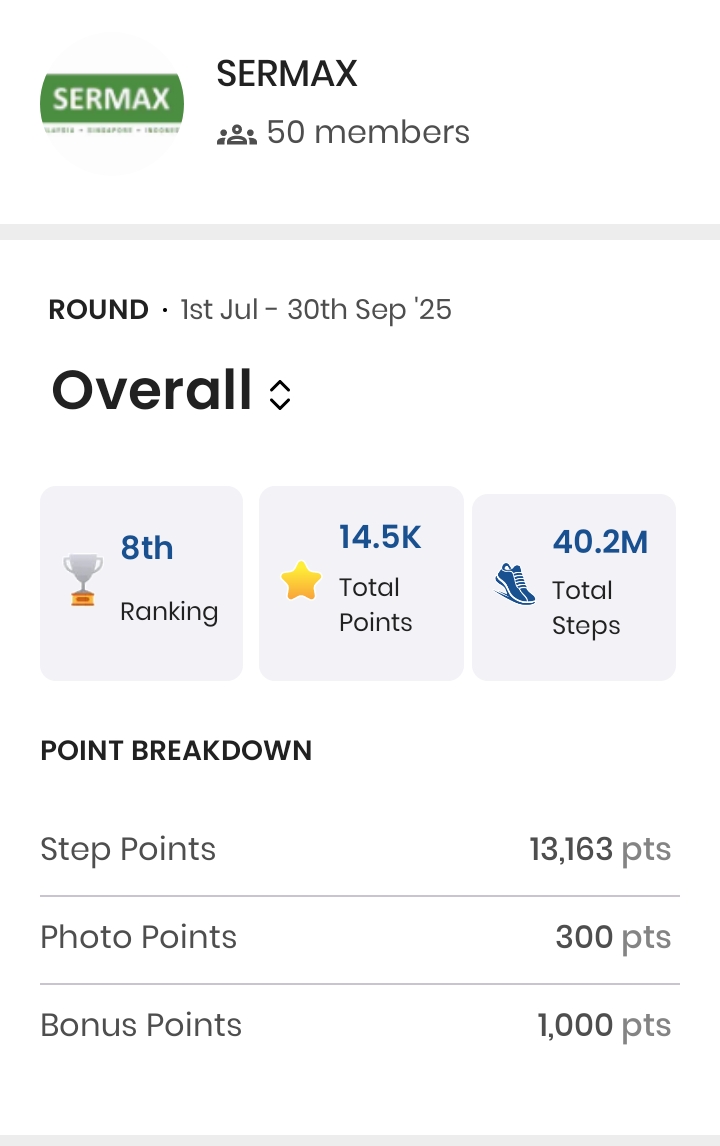
Task: Tap the SERMAX team logo
Action: point(112,104)
